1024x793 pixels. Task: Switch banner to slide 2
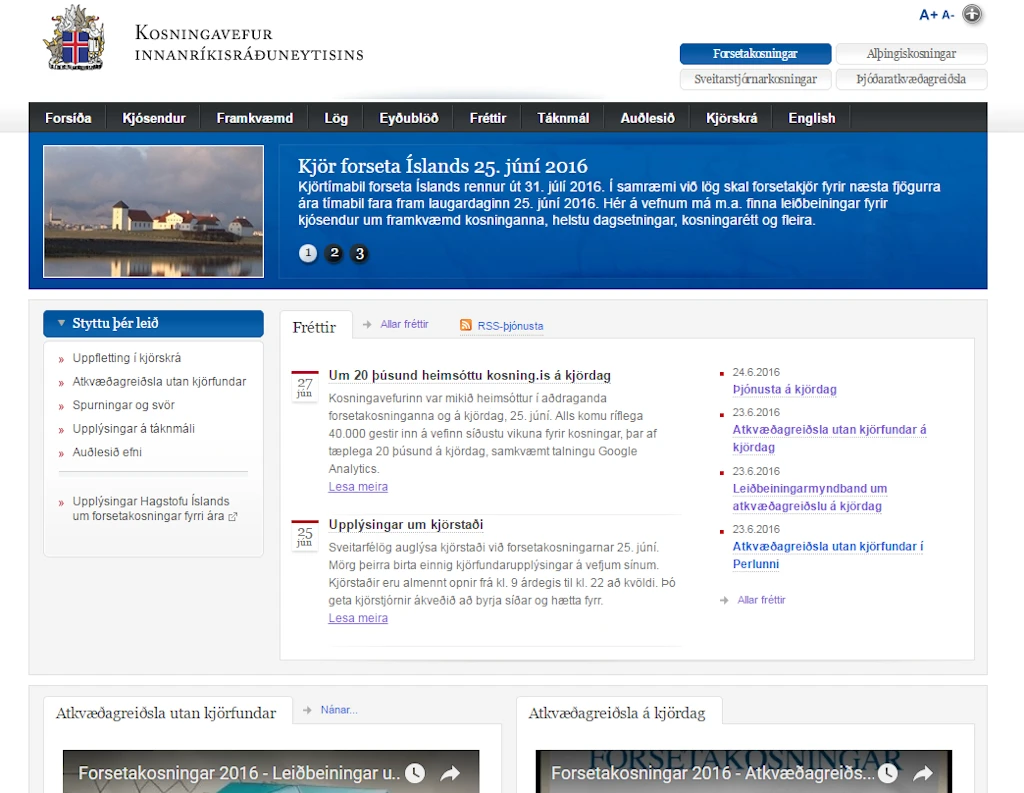pos(334,253)
